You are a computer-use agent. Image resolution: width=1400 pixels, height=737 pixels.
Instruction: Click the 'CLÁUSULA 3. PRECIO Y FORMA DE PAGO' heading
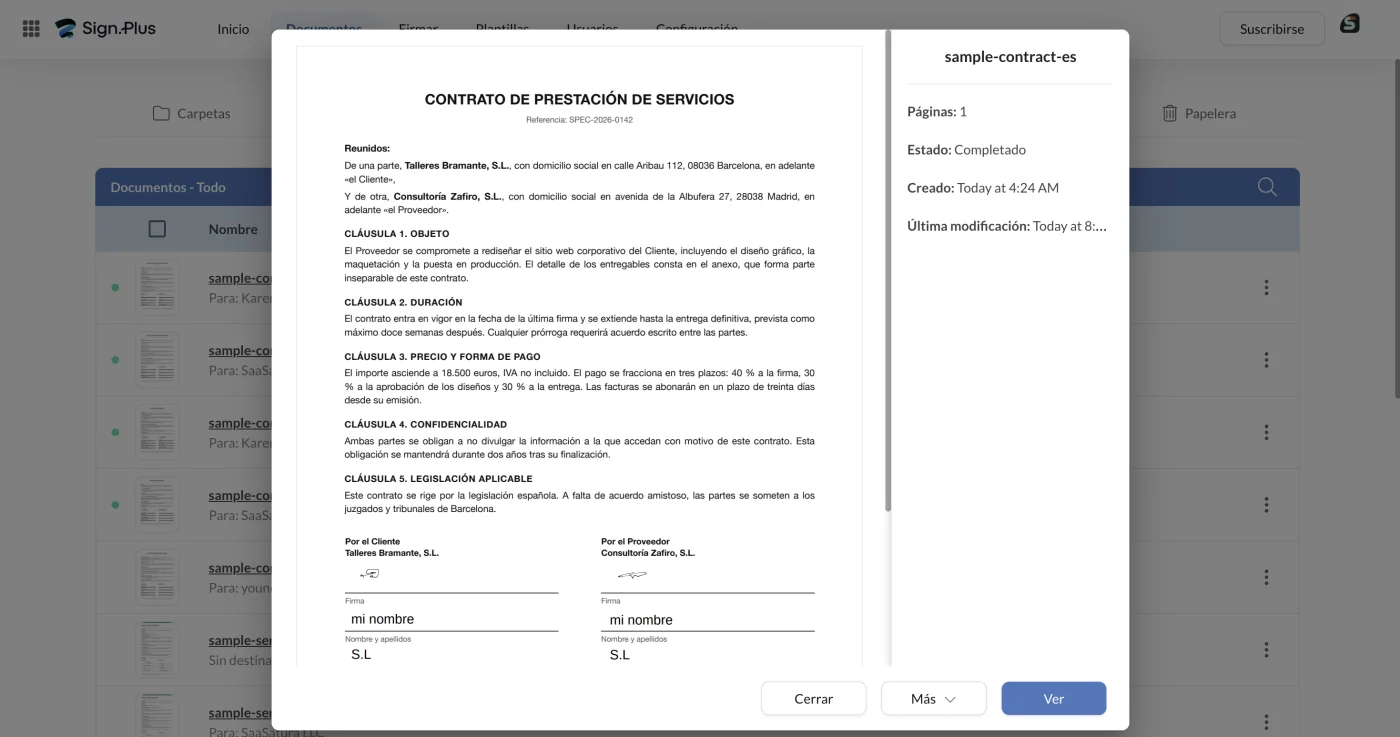click(442, 356)
